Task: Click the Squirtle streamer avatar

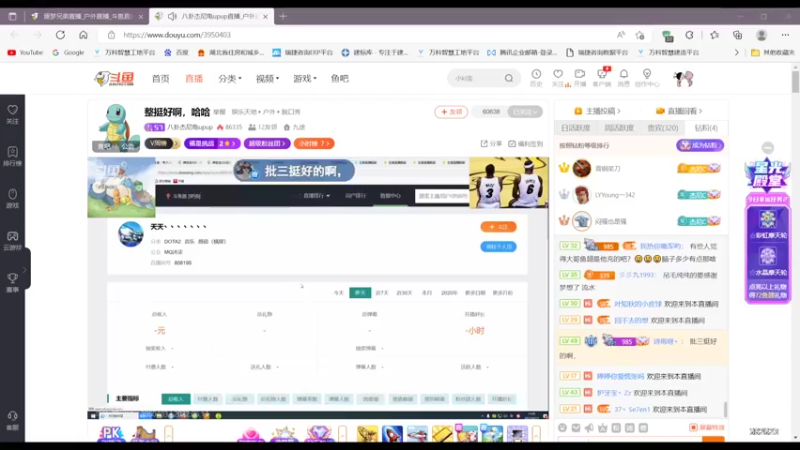Action: coord(116,127)
